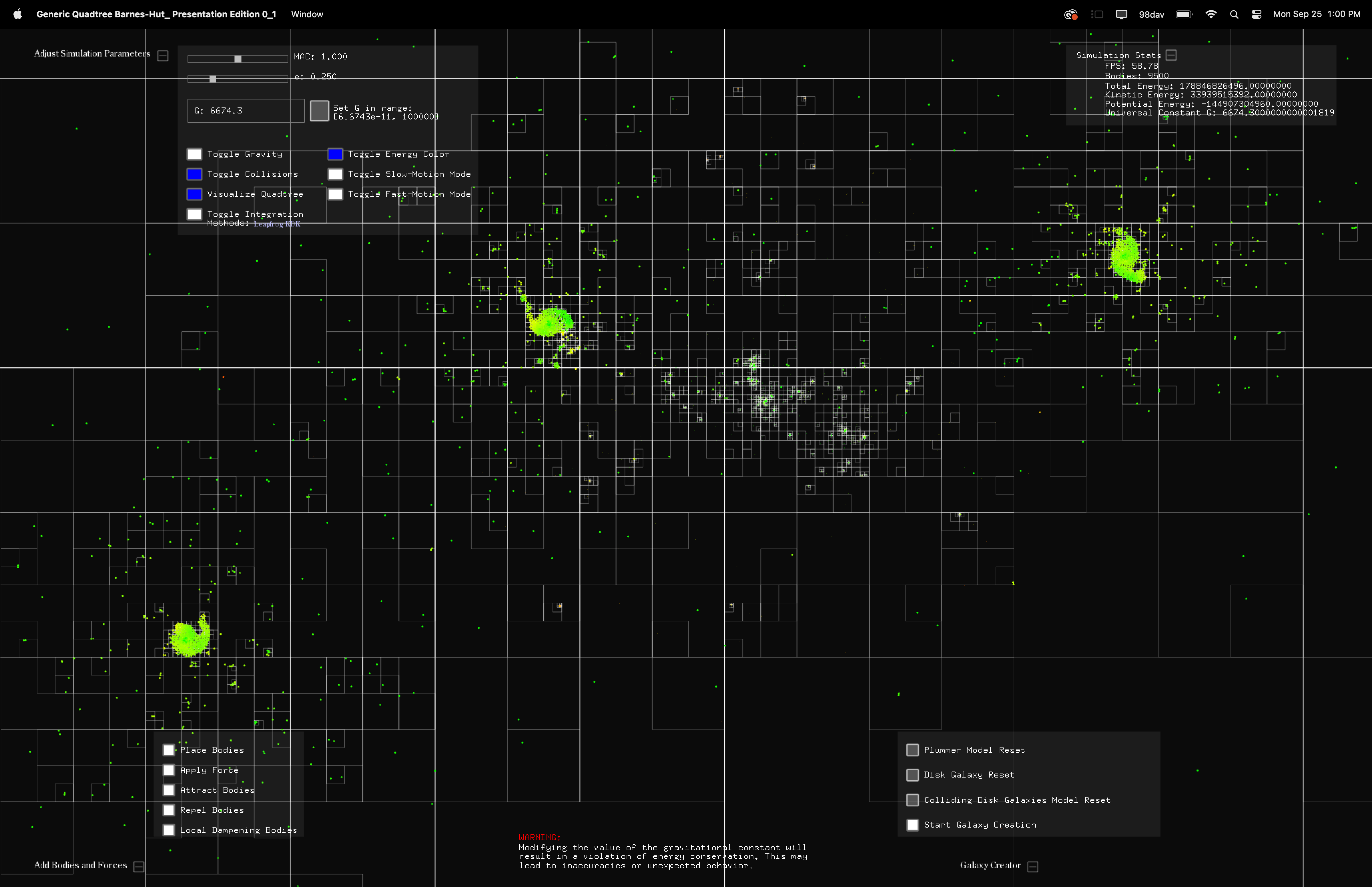
Task: Open Spotlight search icon
Action: pos(1234,14)
